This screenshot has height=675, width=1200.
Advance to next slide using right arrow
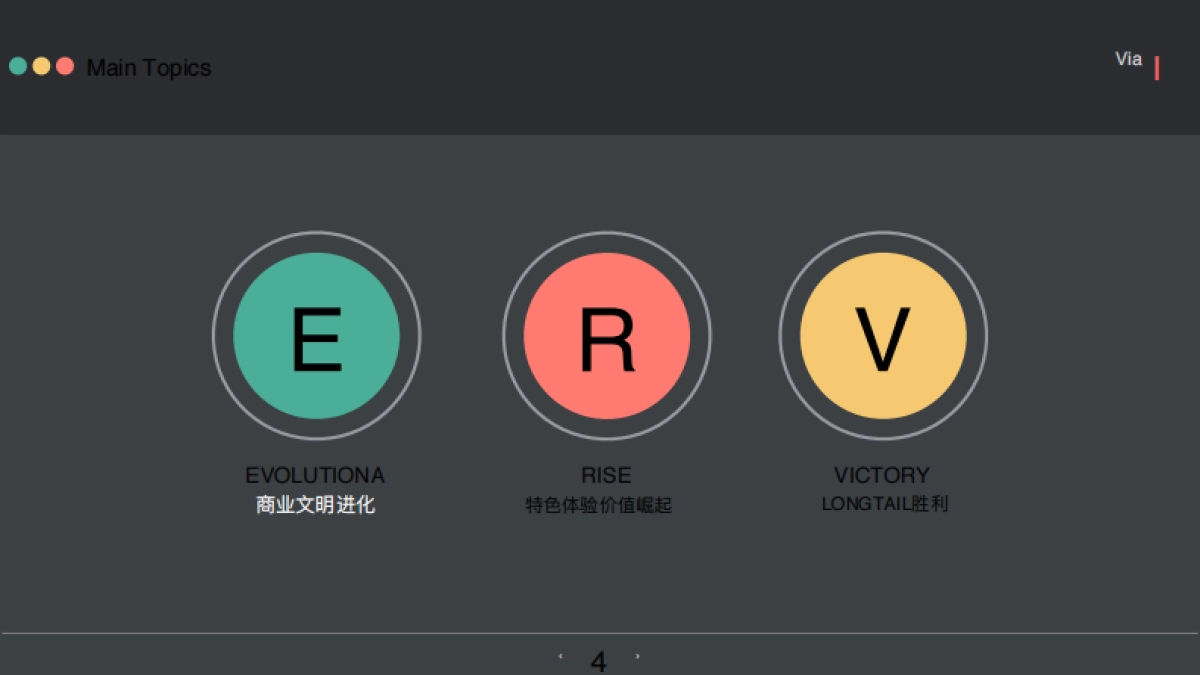[x=638, y=657]
